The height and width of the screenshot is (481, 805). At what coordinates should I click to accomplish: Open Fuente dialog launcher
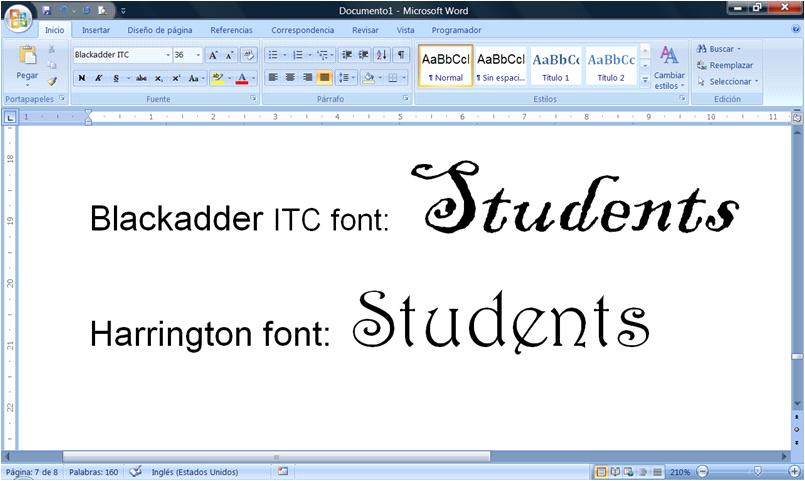[253, 98]
